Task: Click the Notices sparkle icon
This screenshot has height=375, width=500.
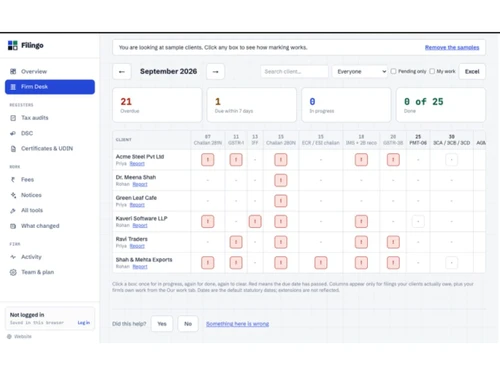Action: [x=13, y=195]
